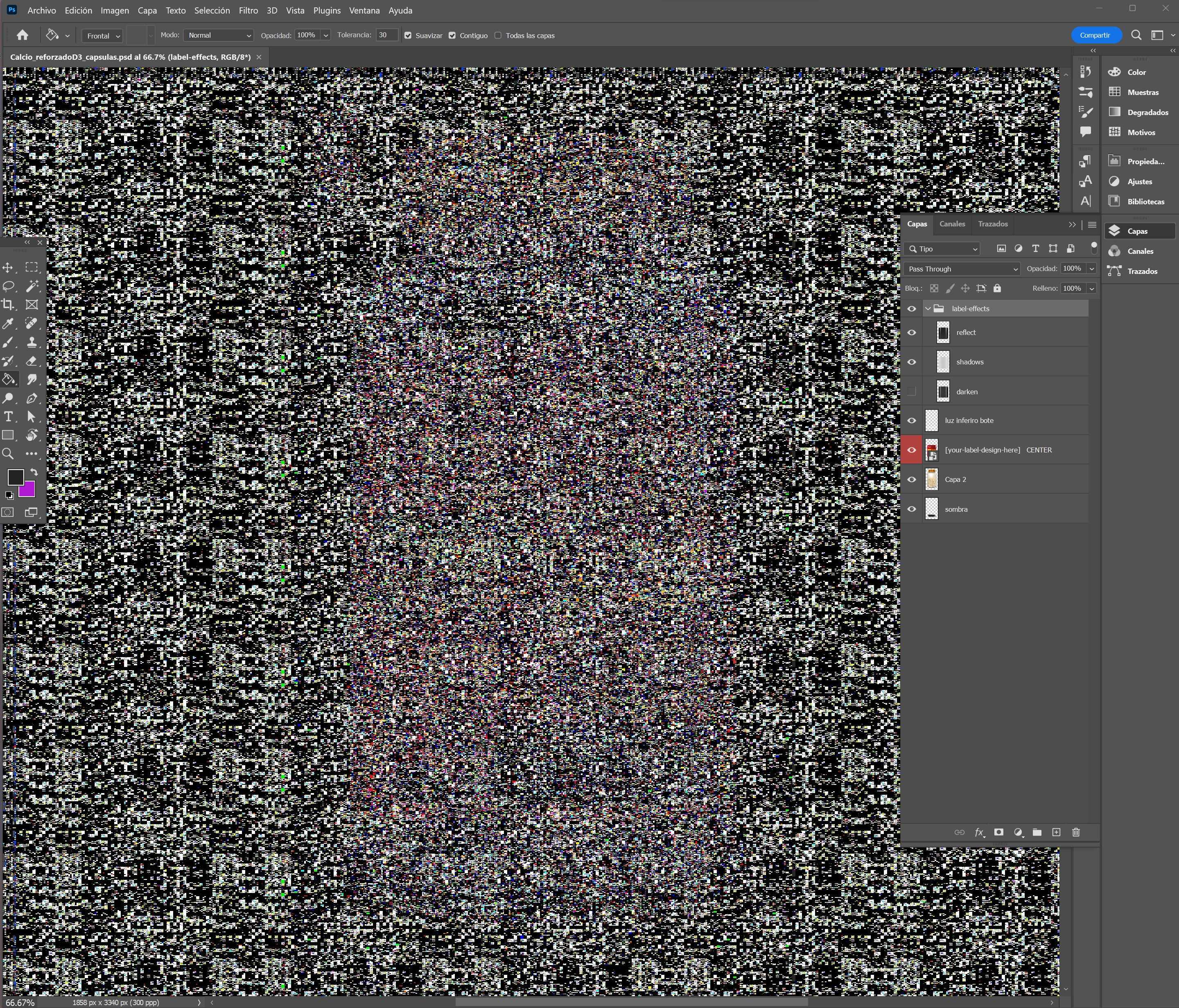Image resolution: width=1179 pixels, height=1008 pixels.
Task: Open the Pass Through blend mode dropdown
Action: coord(962,269)
